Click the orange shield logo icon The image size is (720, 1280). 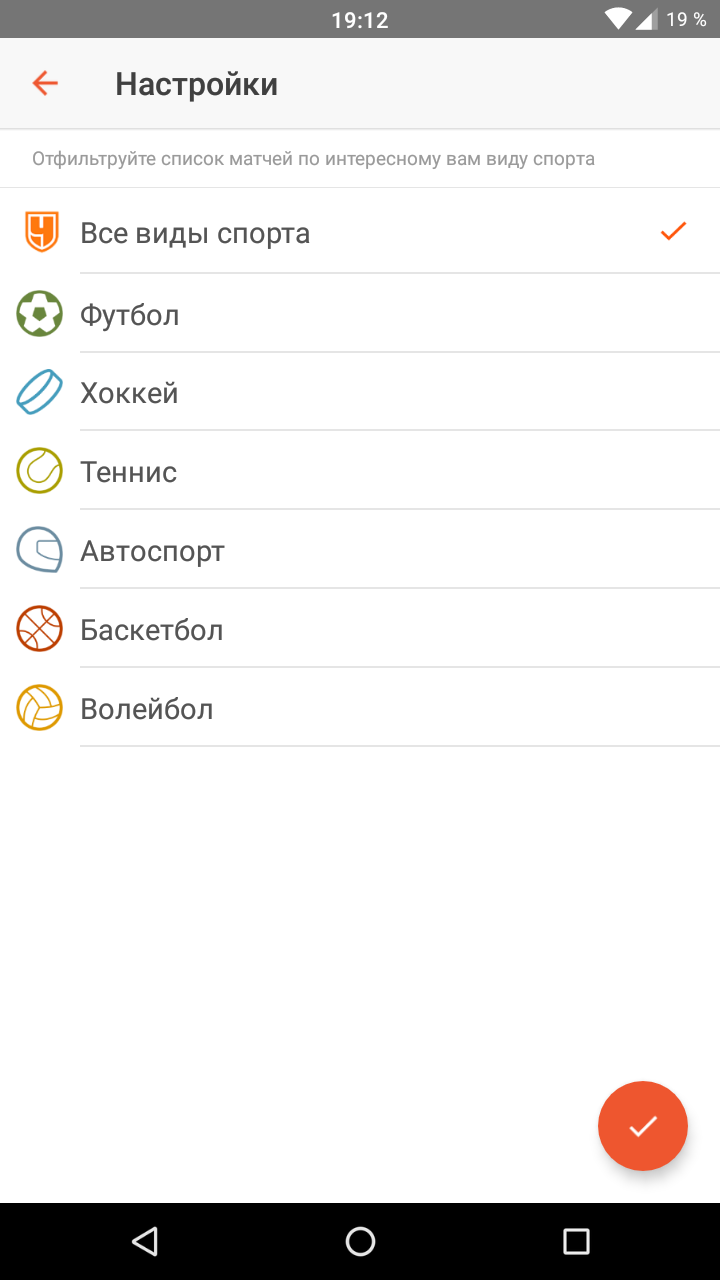(40, 233)
